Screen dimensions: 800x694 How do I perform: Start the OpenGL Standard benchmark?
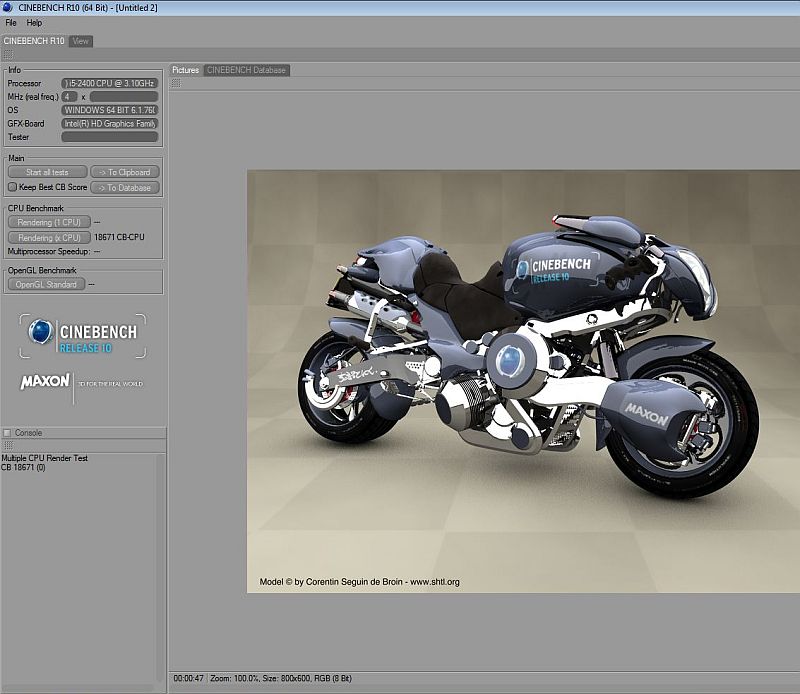[x=46, y=284]
